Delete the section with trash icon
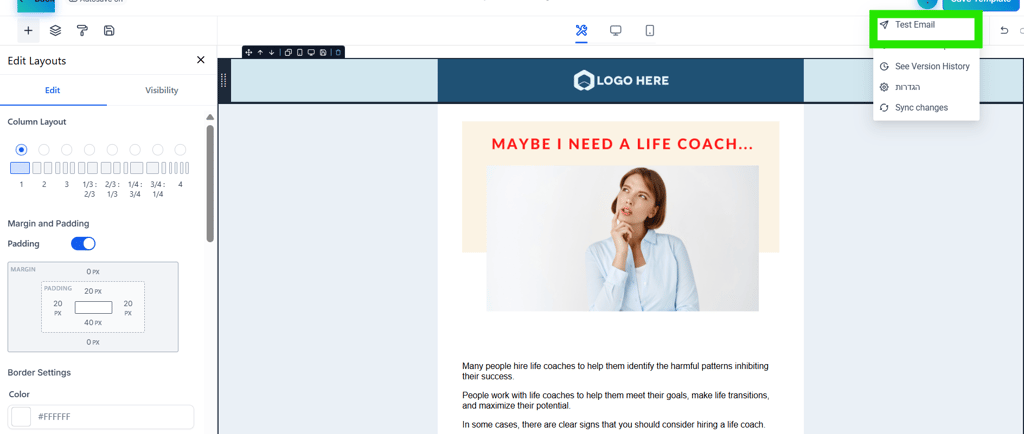The width and height of the screenshot is (1024, 434). (338, 52)
